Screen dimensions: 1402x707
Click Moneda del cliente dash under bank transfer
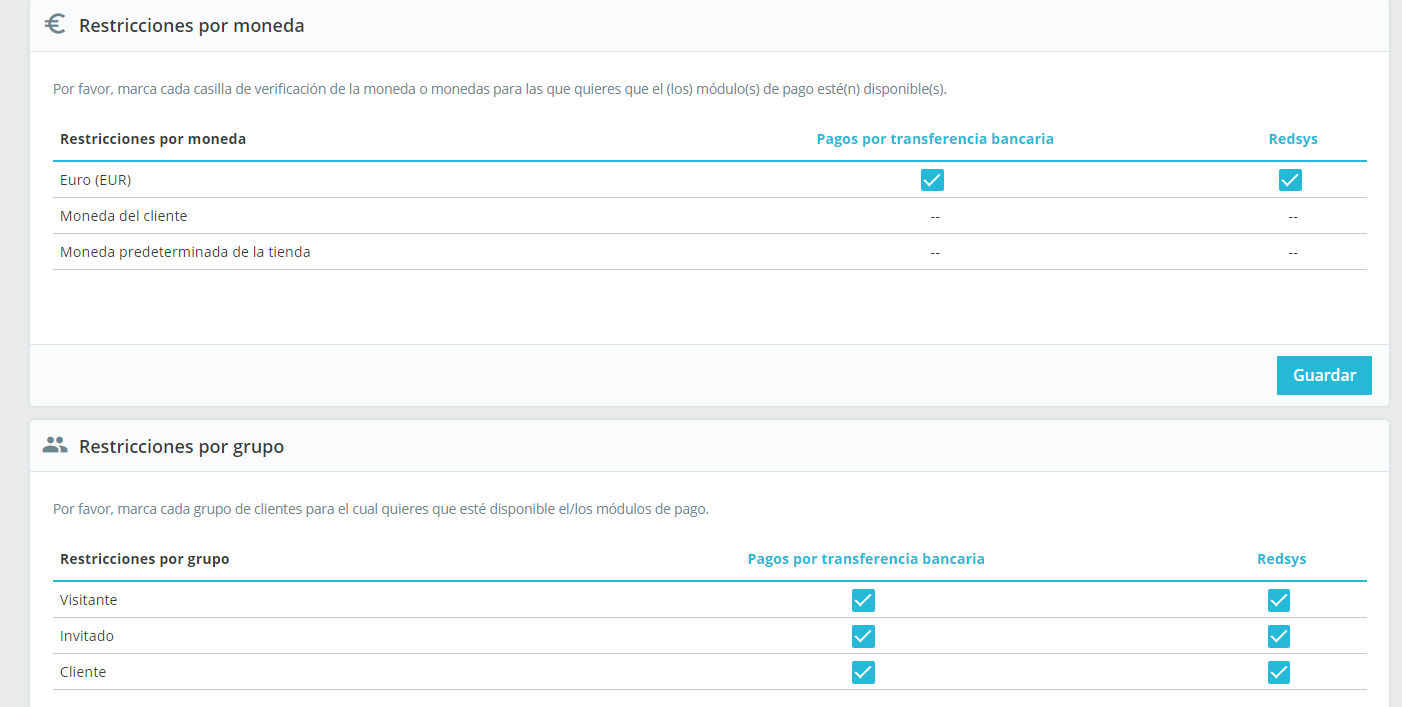935,216
